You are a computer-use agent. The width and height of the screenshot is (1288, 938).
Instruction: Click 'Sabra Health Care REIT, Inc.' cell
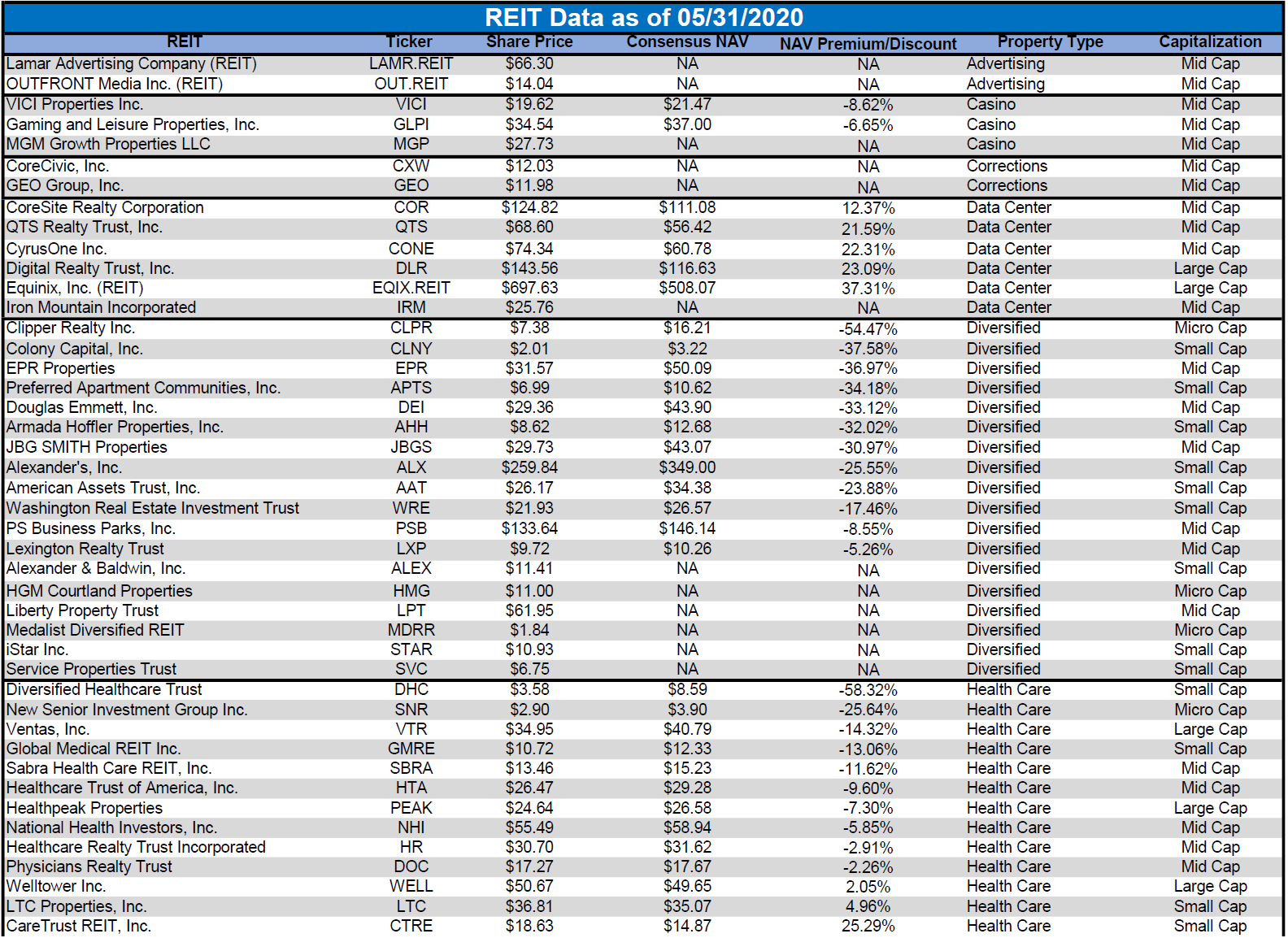[x=109, y=768]
